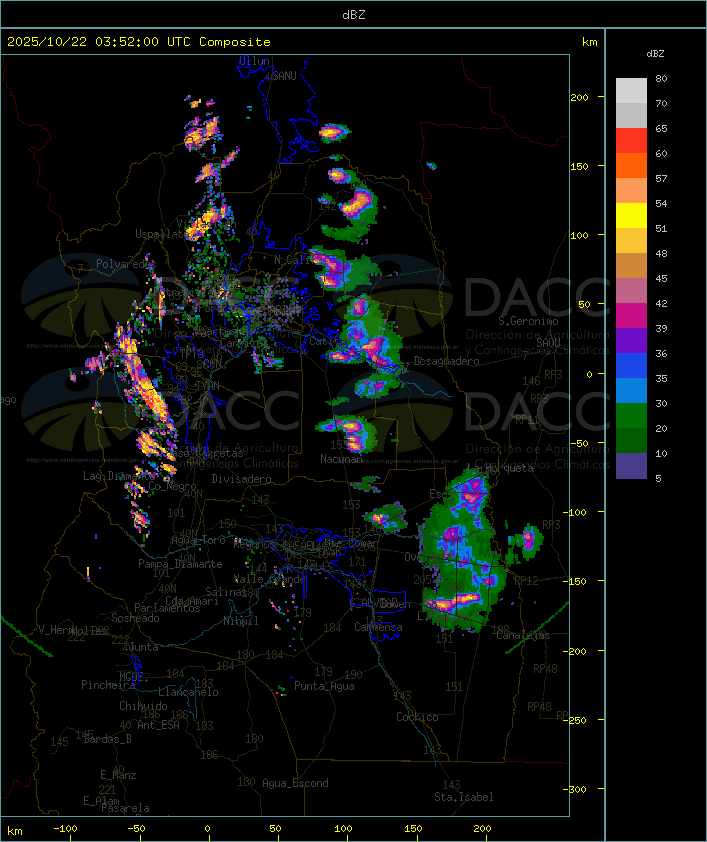Screen dimensions: 707x842
Task: Click the royal blue 35–36 dBZ swatch
Action: click(x=631, y=366)
